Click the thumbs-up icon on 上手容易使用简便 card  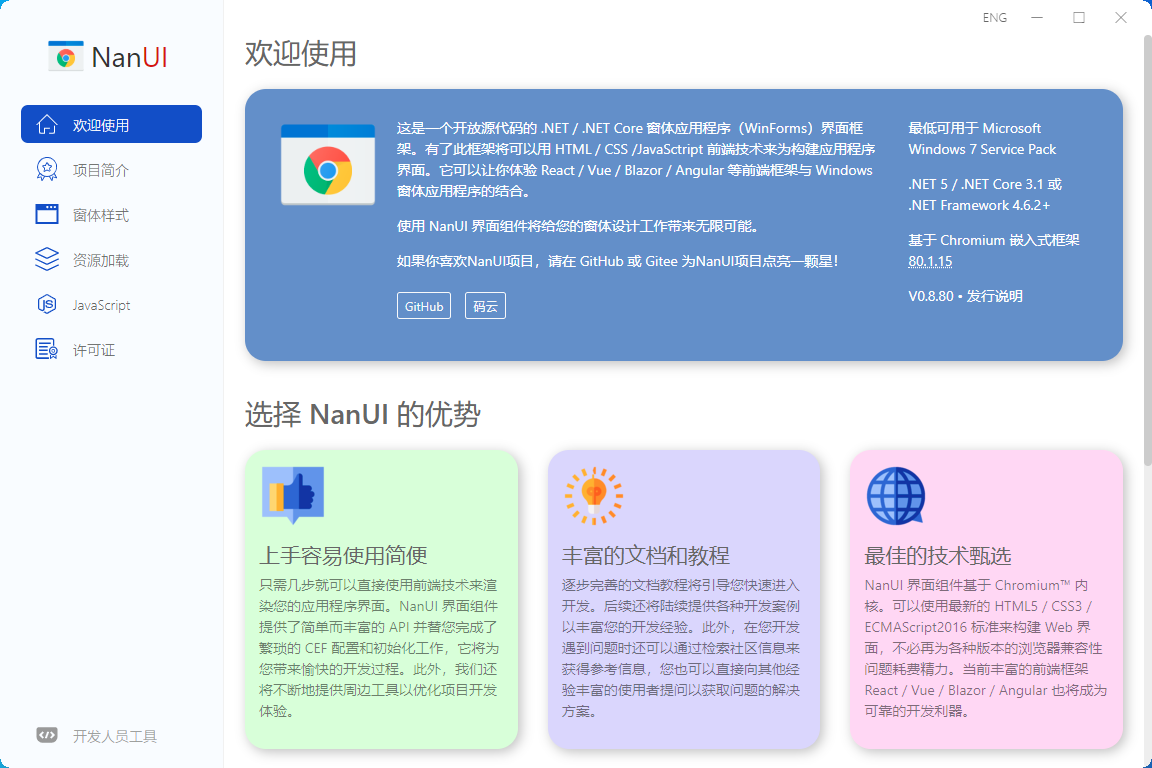click(294, 495)
